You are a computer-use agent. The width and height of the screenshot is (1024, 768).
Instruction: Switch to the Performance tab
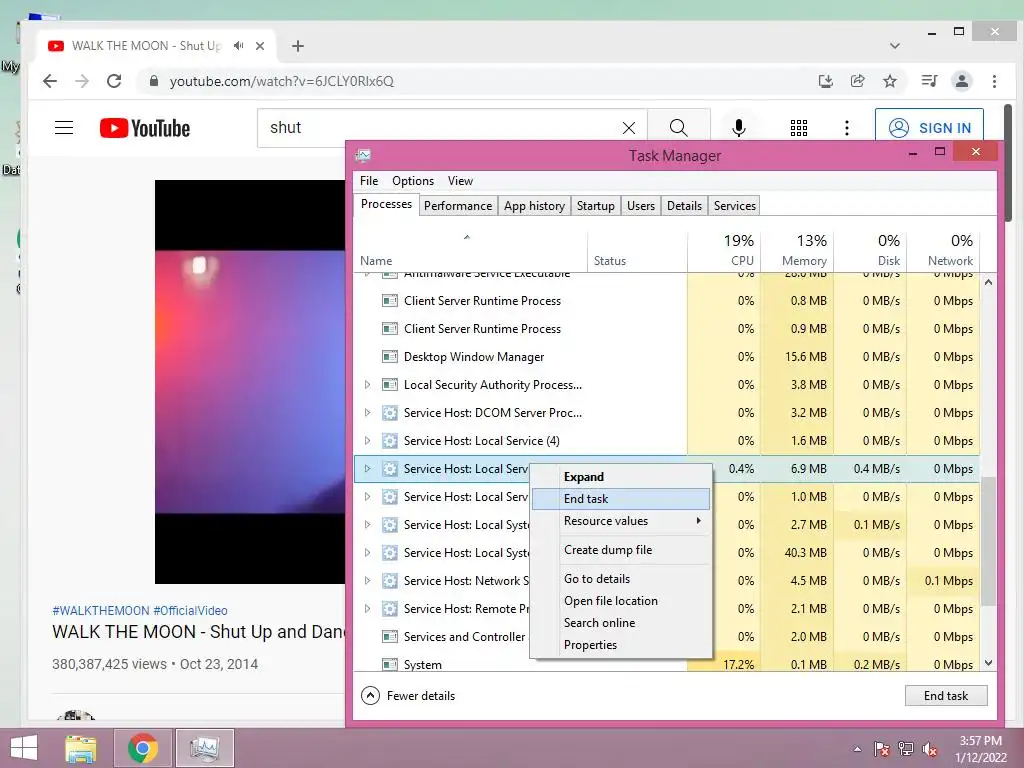[458, 206]
